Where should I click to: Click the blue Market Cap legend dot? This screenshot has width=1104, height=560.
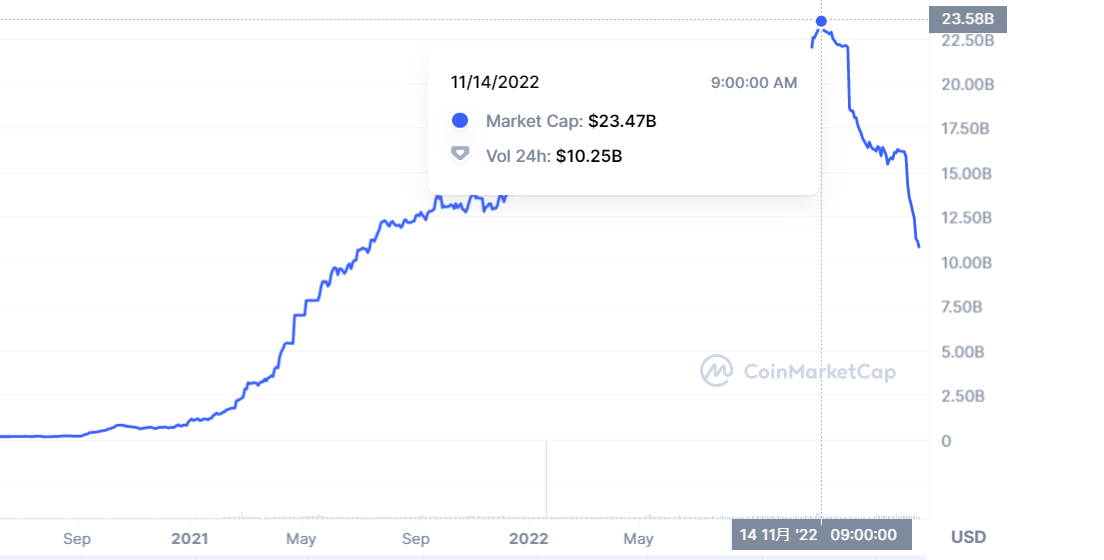460,121
